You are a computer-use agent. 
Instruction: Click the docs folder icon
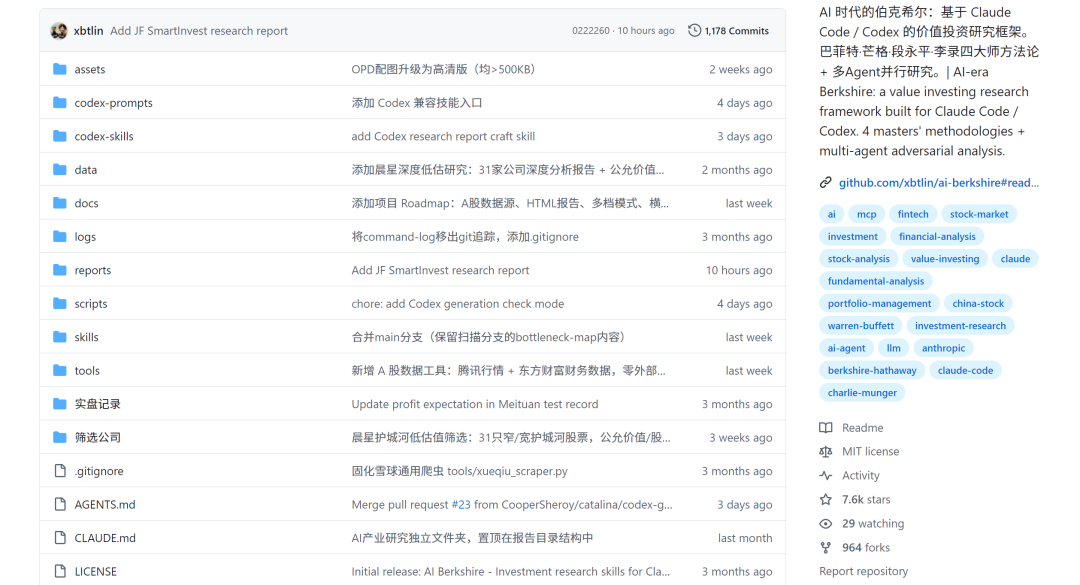click(x=60, y=203)
